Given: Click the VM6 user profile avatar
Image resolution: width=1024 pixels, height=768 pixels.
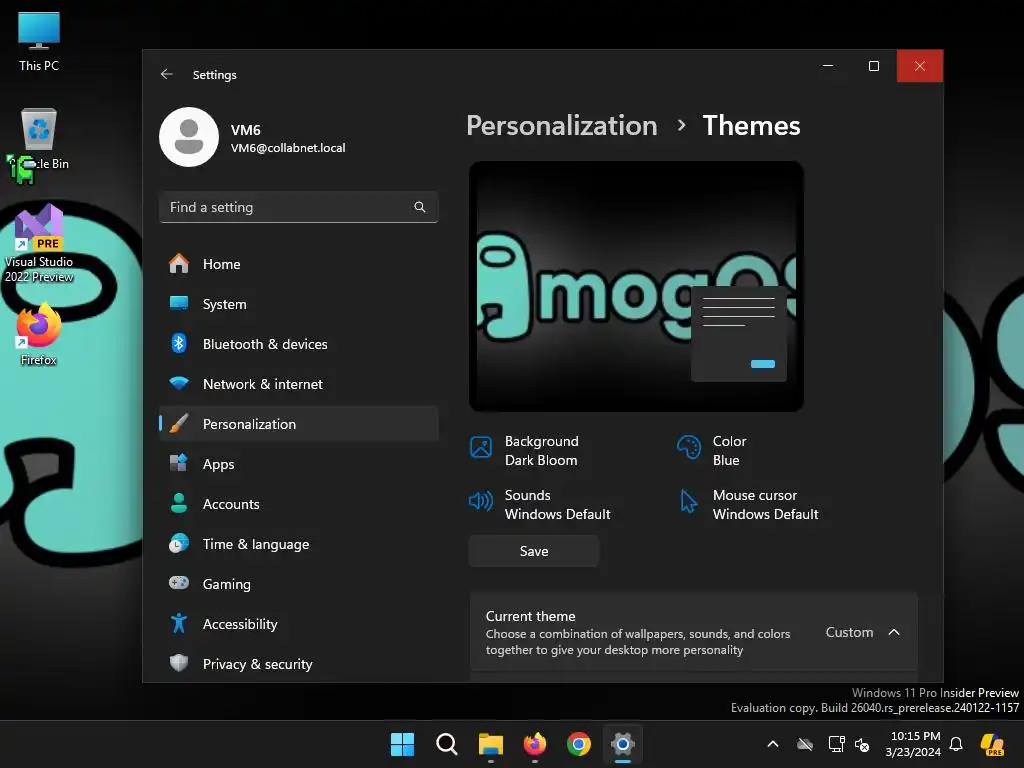Looking at the screenshot, I should pos(189,137).
